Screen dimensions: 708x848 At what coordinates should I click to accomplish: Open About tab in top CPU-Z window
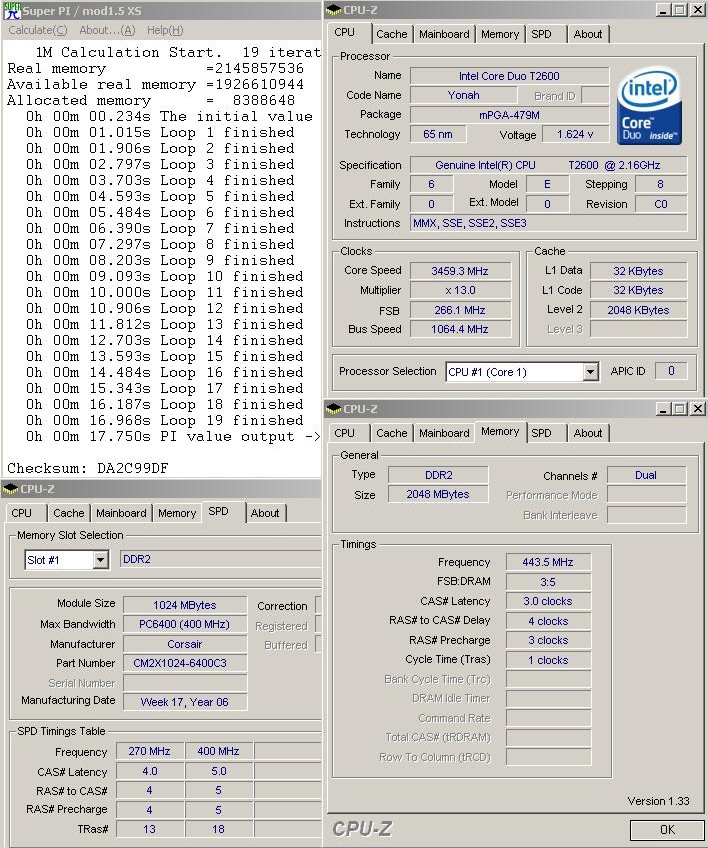pyautogui.click(x=587, y=34)
